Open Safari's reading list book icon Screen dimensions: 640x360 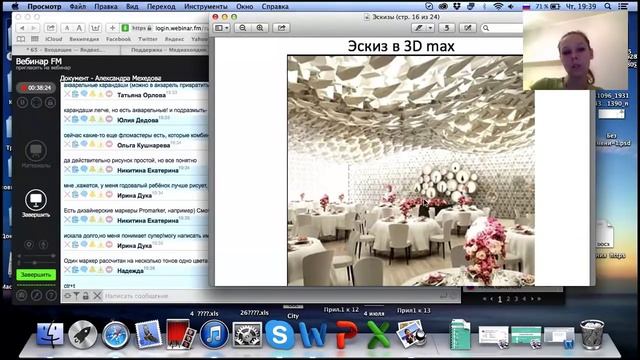21,39
